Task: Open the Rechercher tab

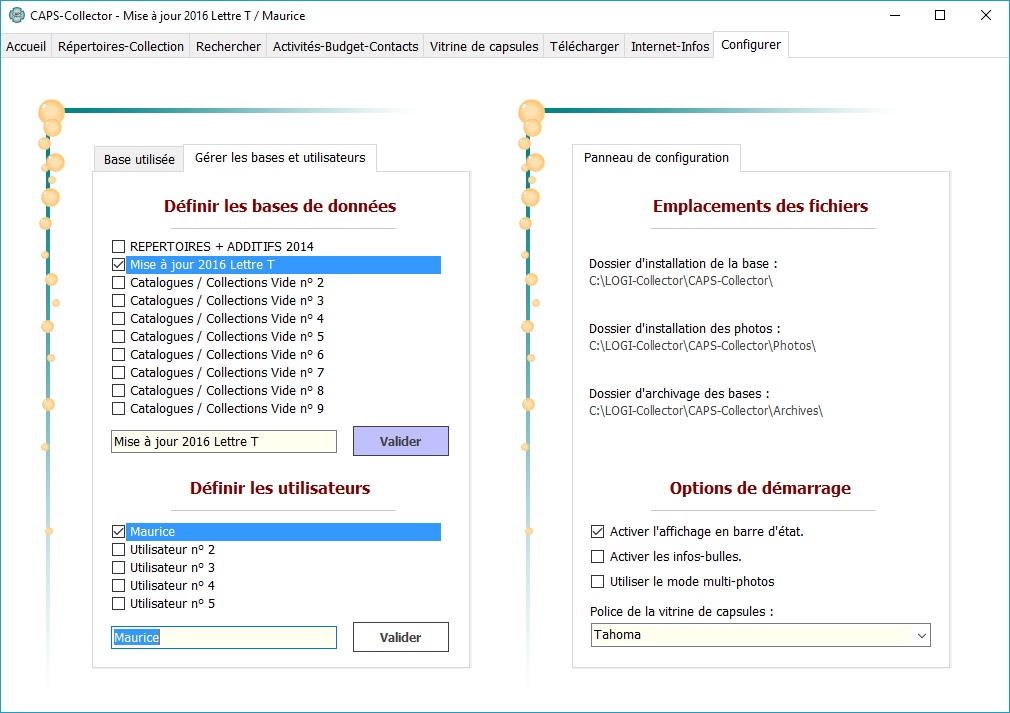Action: 228,46
